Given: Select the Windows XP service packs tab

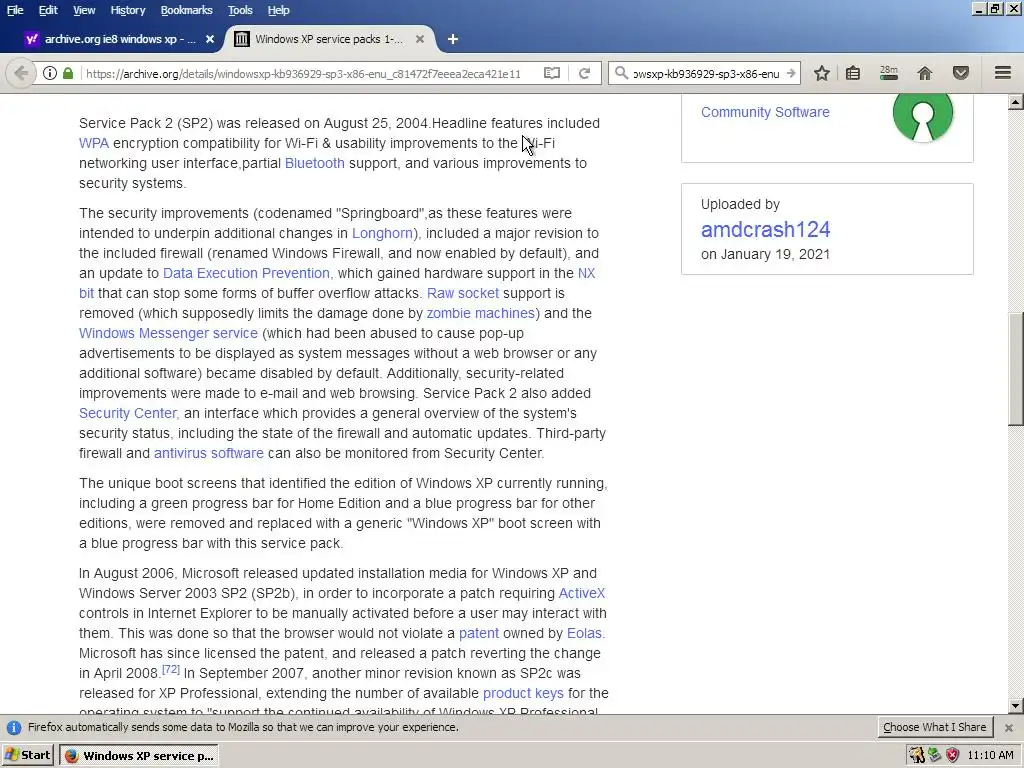Looking at the screenshot, I should coord(328,39).
